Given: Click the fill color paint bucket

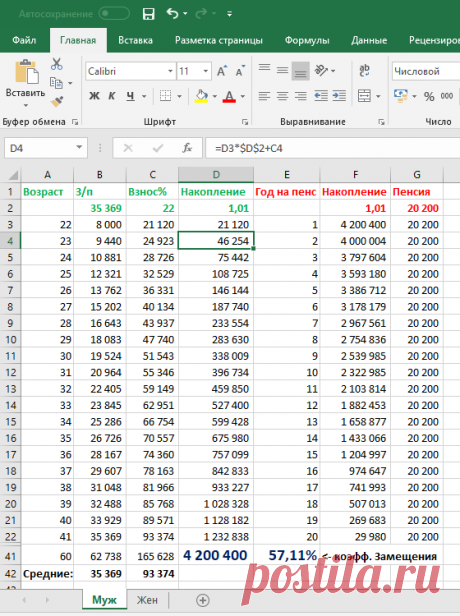Looking at the screenshot, I should 202,96.
